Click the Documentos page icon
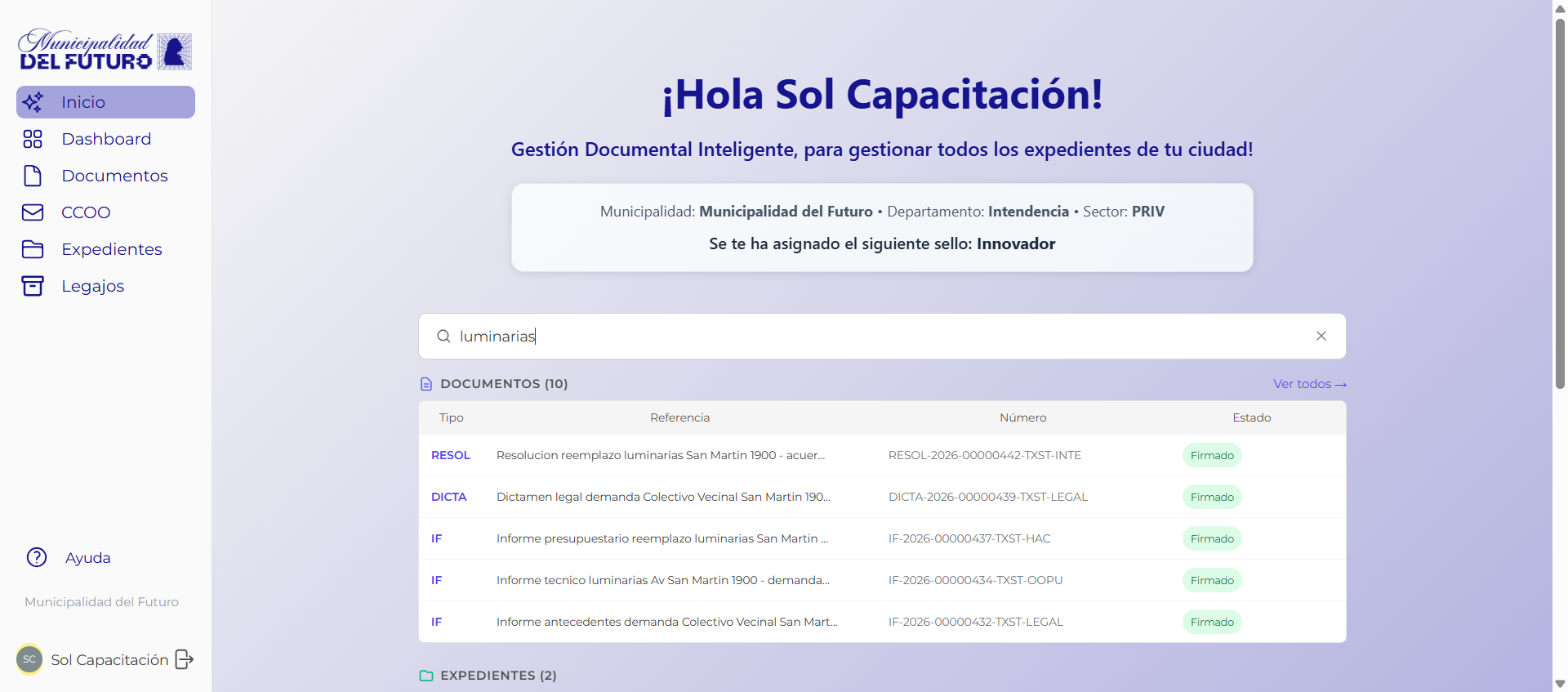This screenshot has height=692, width=1568. 33,176
